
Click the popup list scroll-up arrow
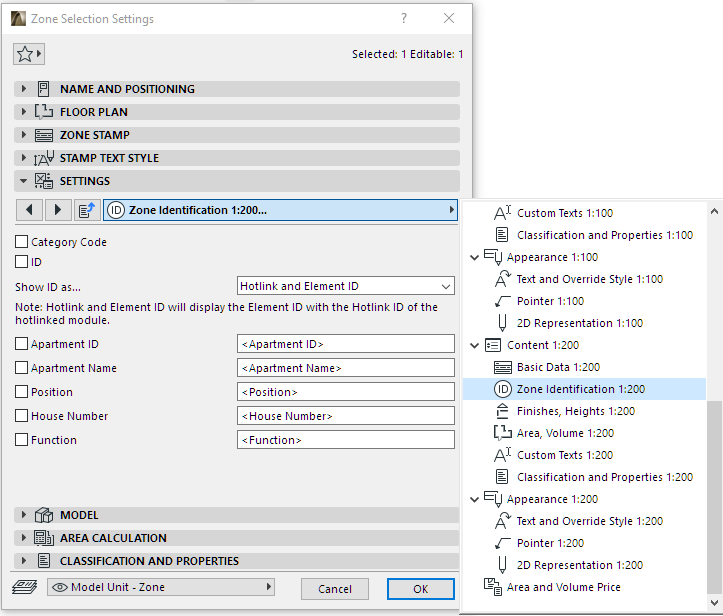pyautogui.click(x=714, y=212)
